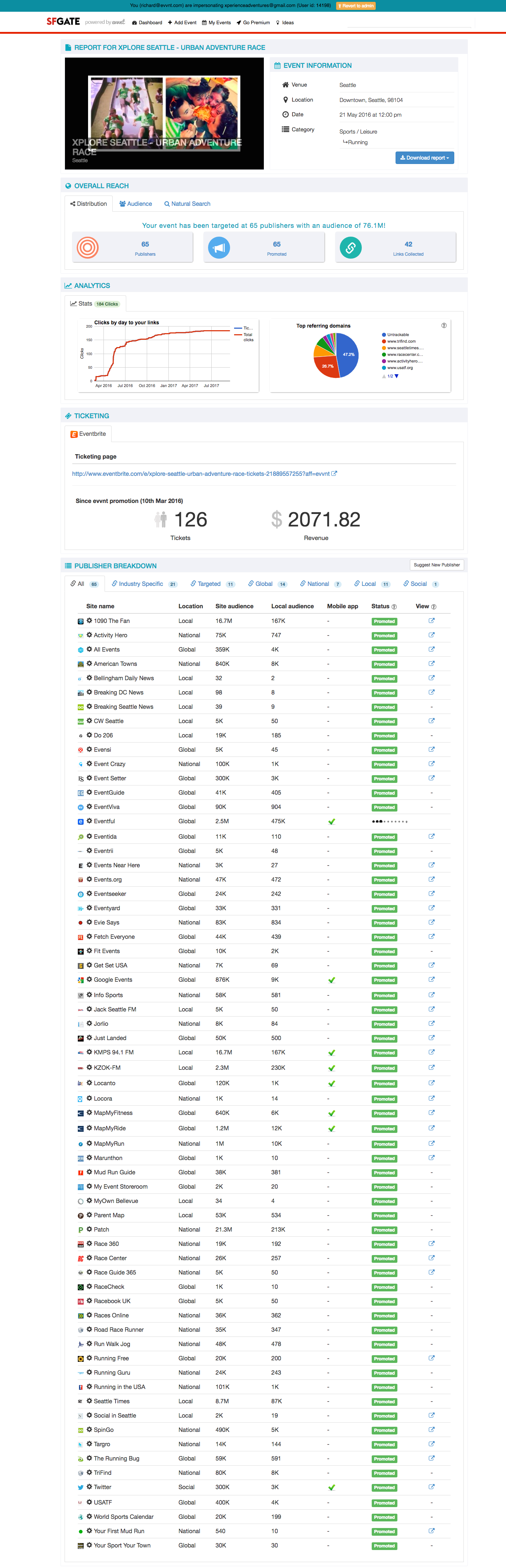506x1568 pixels.
Task: Open My Events in top navigation
Action: pyautogui.click(x=216, y=22)
